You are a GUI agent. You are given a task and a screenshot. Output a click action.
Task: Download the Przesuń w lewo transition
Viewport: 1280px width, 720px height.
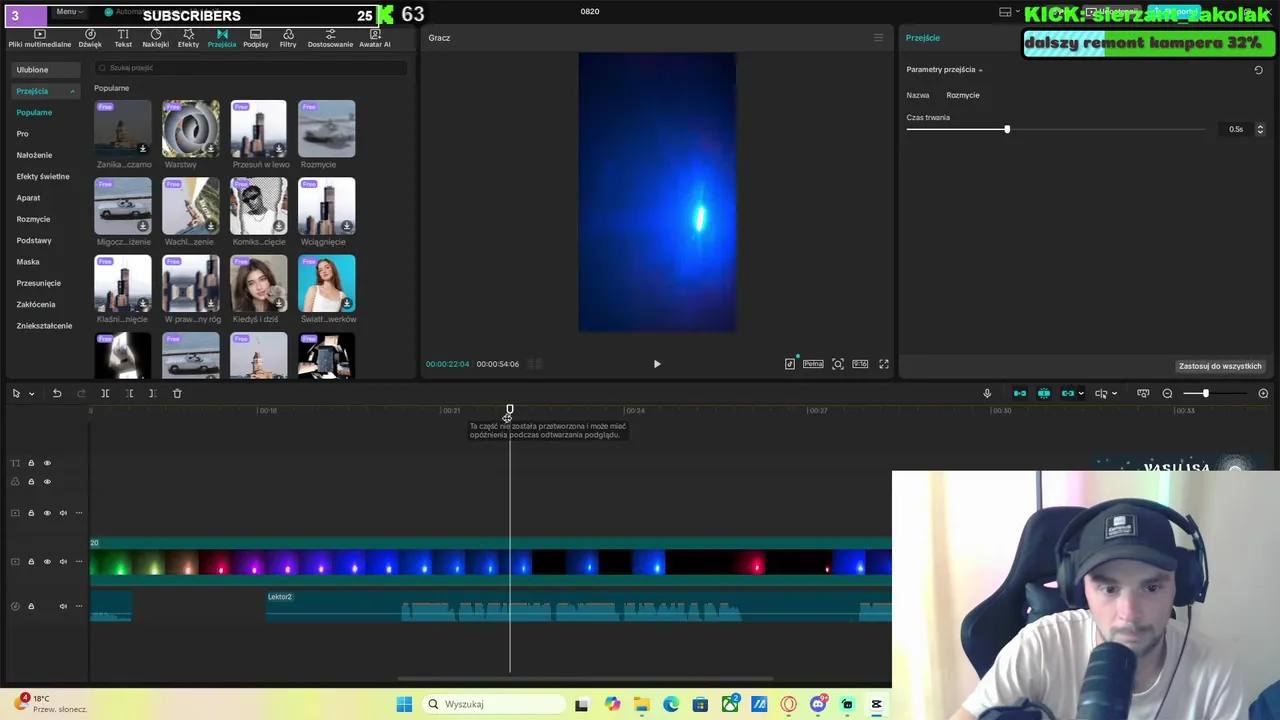click(278, 149)
